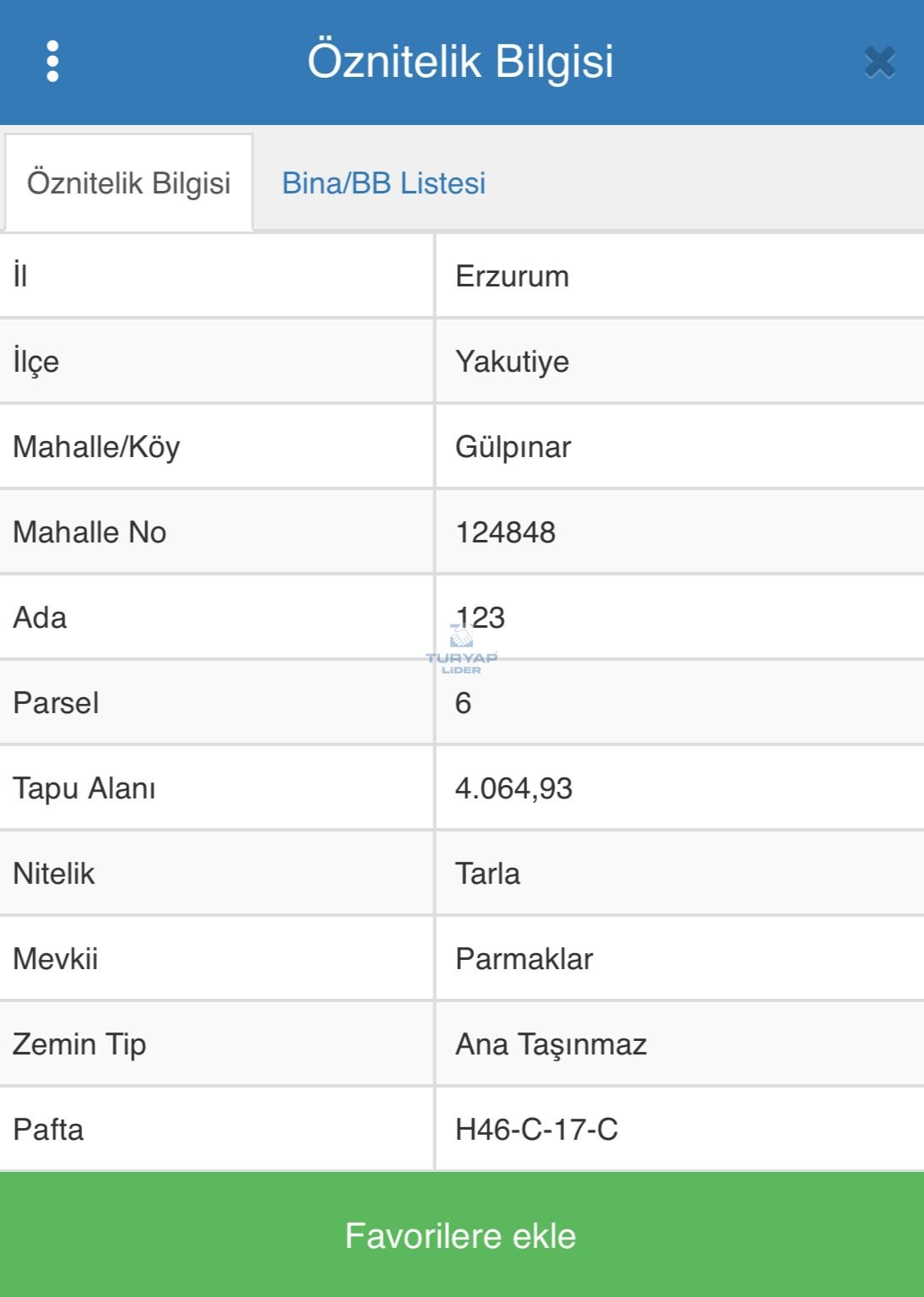Click the header title Öznitelik Bilgisi
Screen dimensions: 924x1297
460,62
